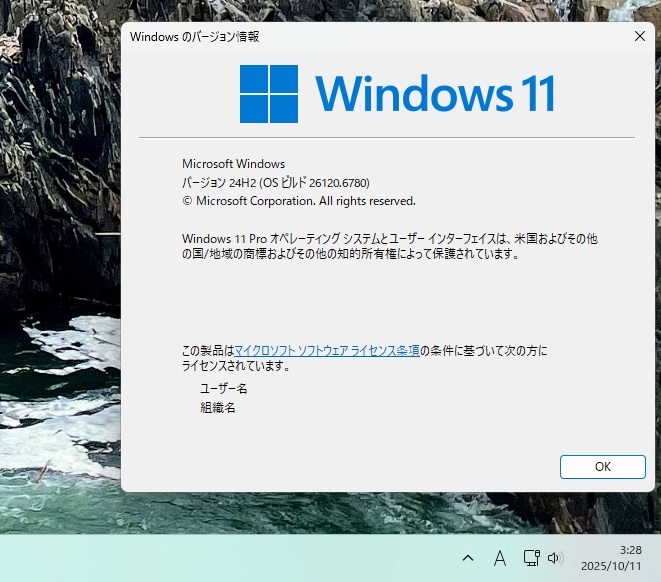Click the 'Windows 11 Pro オペレーティング システム' paragraph
Image resolution: width=661 pixels, height=582 pixels.
390,246
